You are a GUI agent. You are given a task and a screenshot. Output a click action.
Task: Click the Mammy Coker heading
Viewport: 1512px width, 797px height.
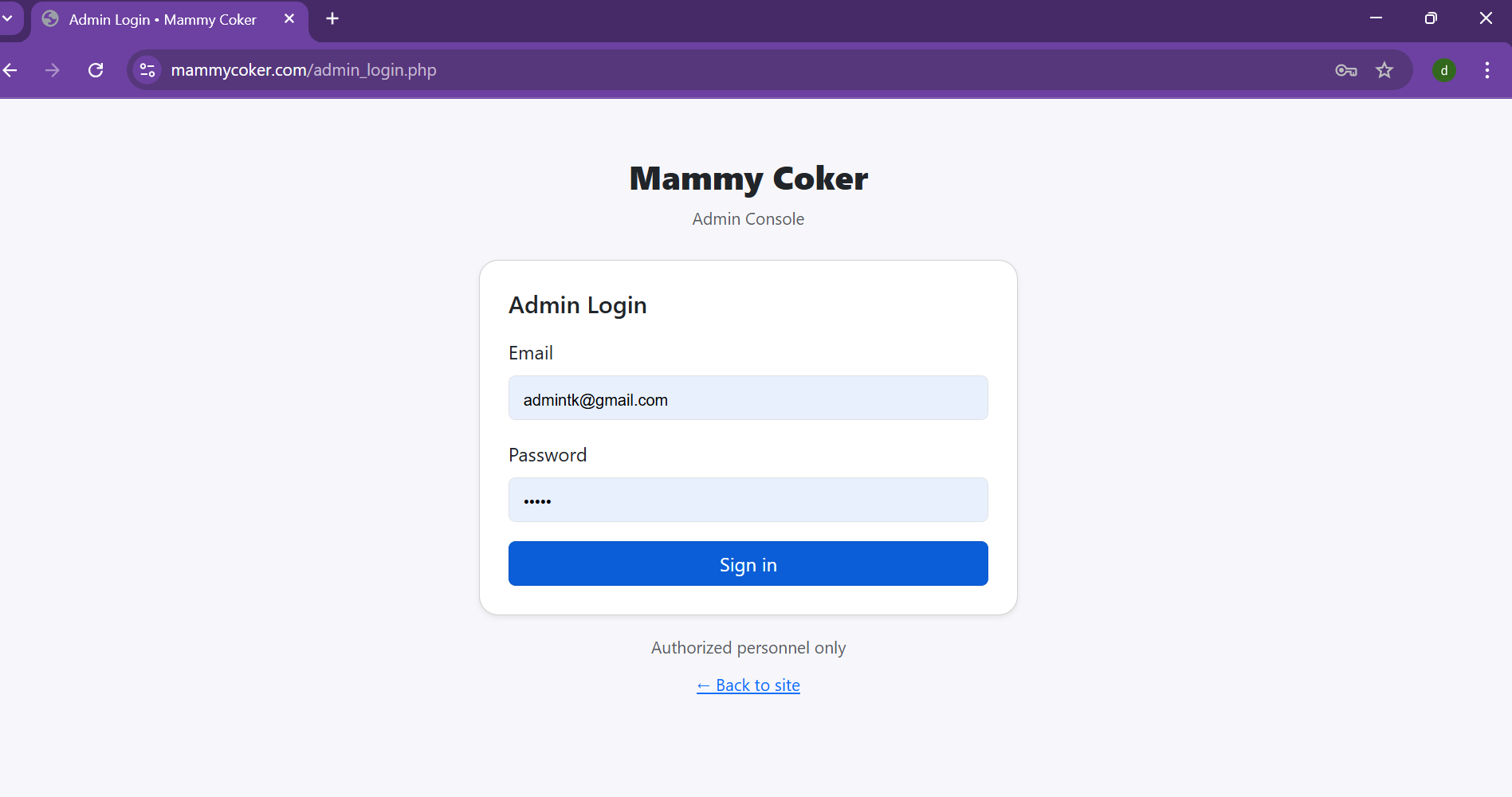coord(748,179)
